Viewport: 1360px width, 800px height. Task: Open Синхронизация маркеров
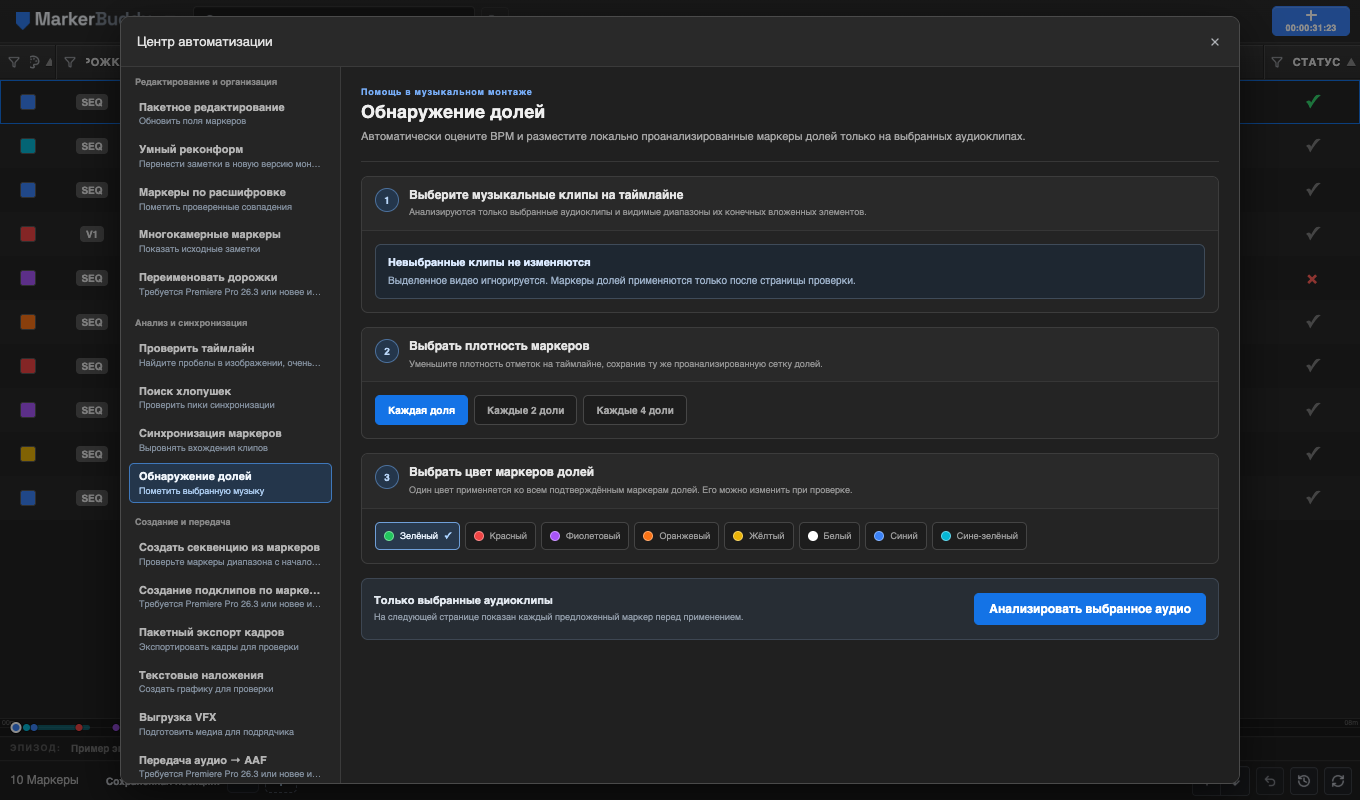(x=230, y=440)
